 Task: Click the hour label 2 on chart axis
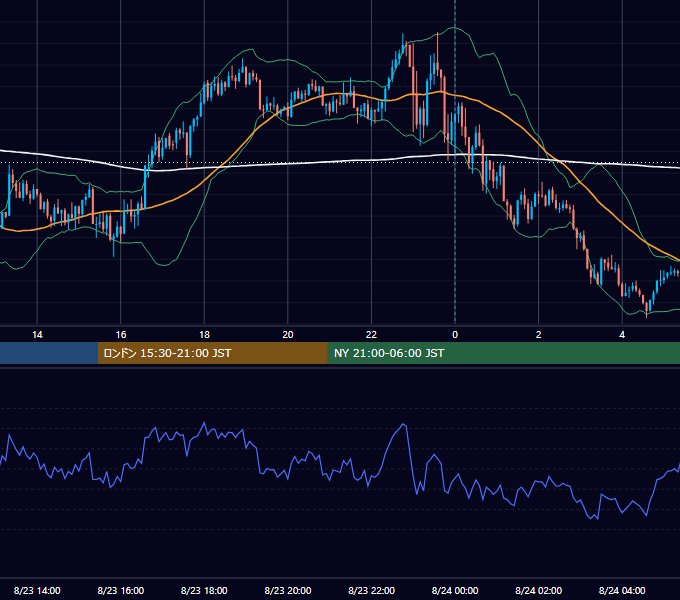[539, 335]
